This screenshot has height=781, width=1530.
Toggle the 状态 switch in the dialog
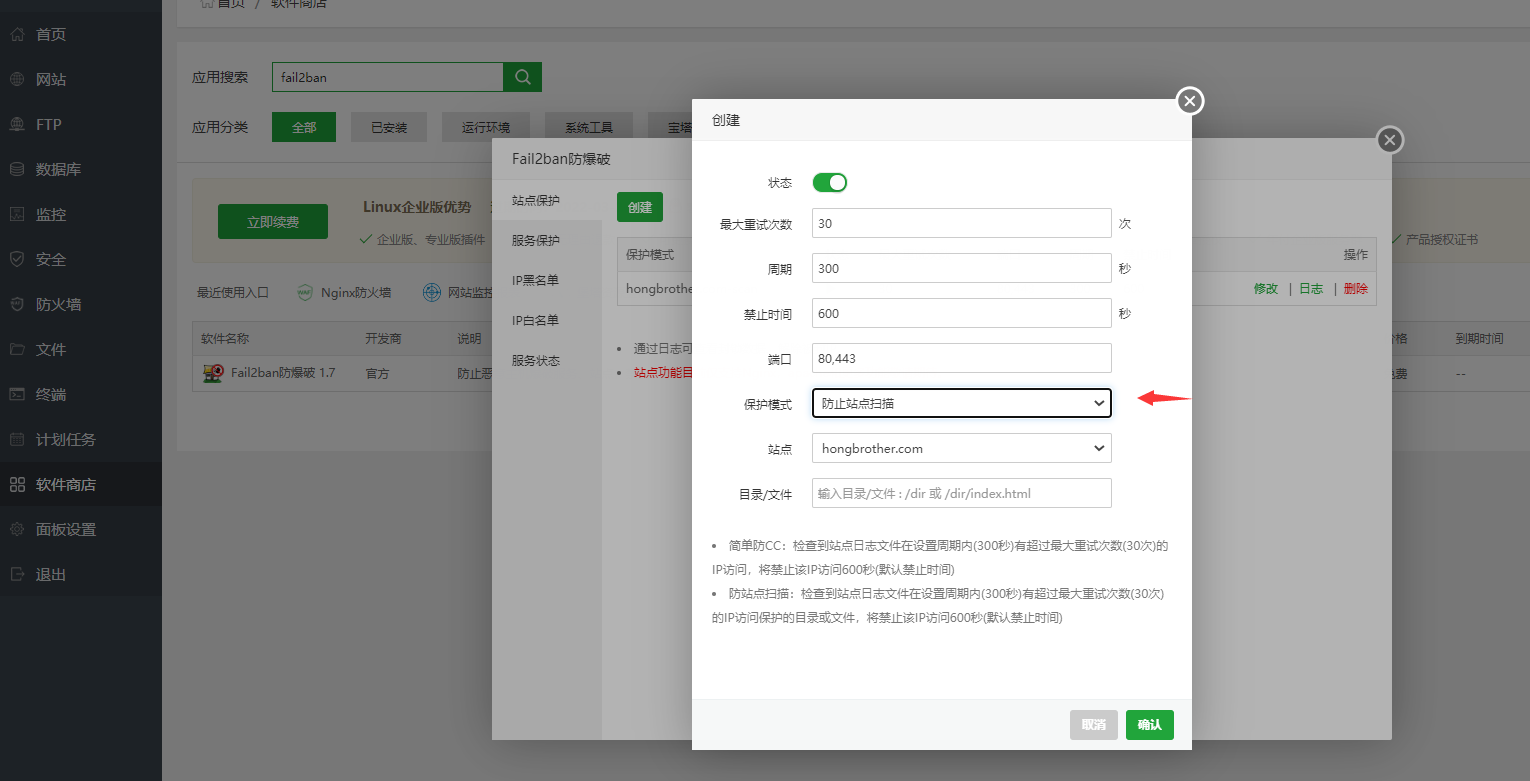pos(829,182)
